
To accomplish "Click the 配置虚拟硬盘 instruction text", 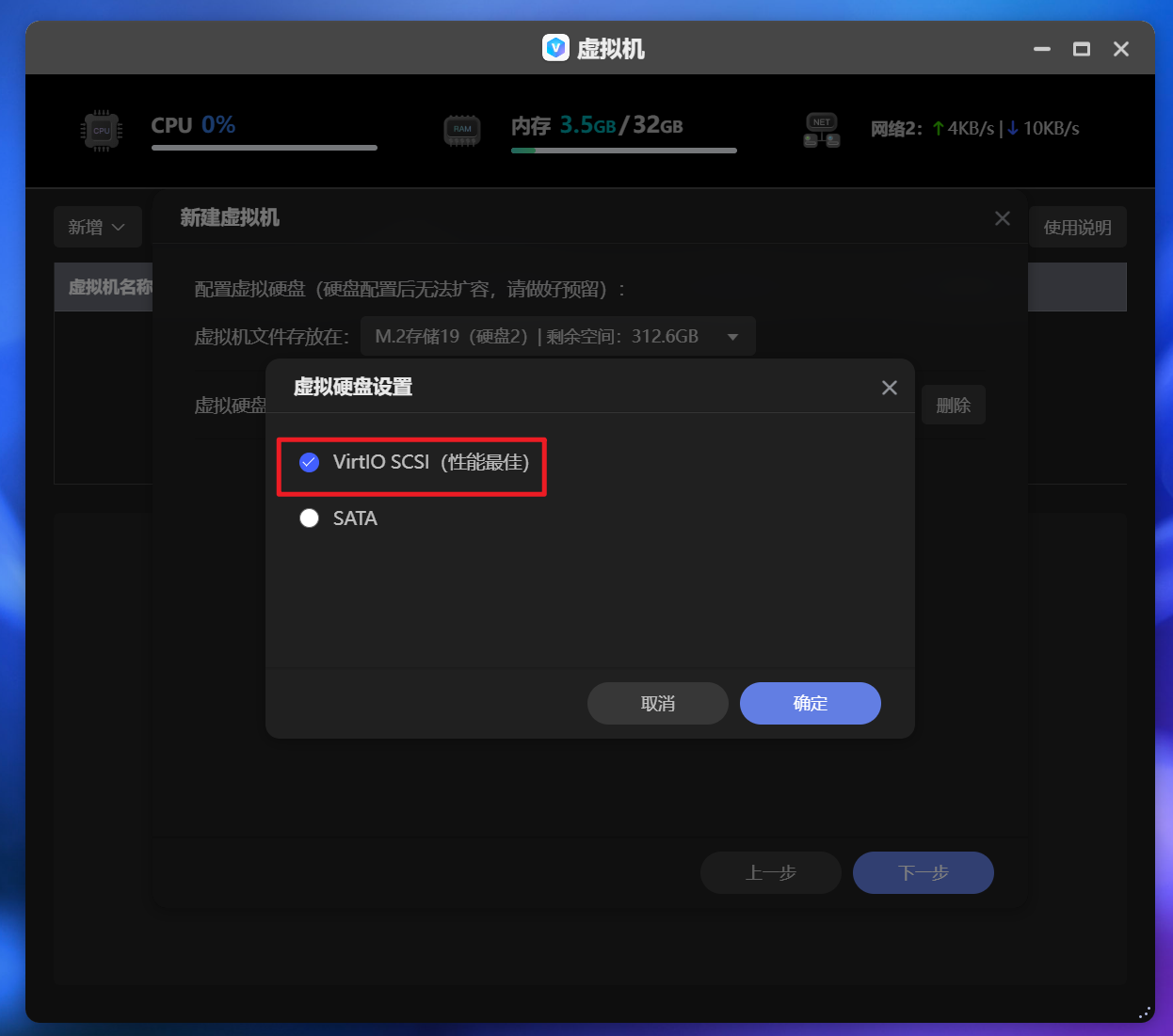I will tap(410, 289).
